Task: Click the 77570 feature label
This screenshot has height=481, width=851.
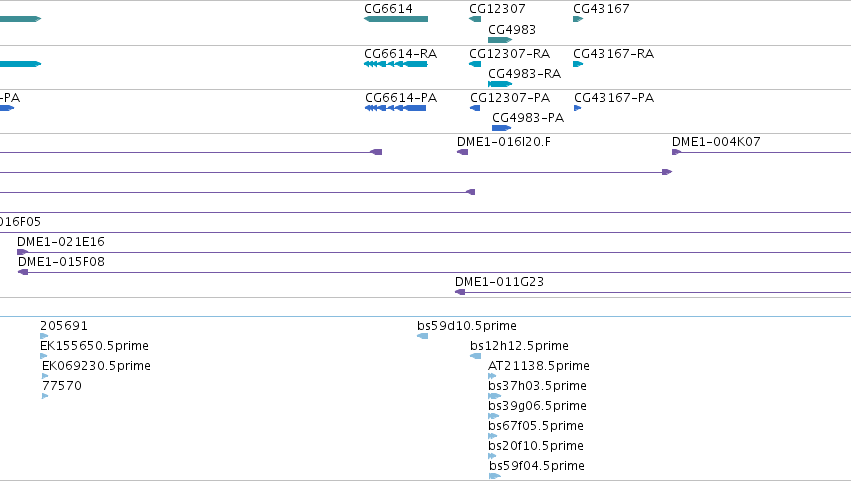Action: coord(62,386)
